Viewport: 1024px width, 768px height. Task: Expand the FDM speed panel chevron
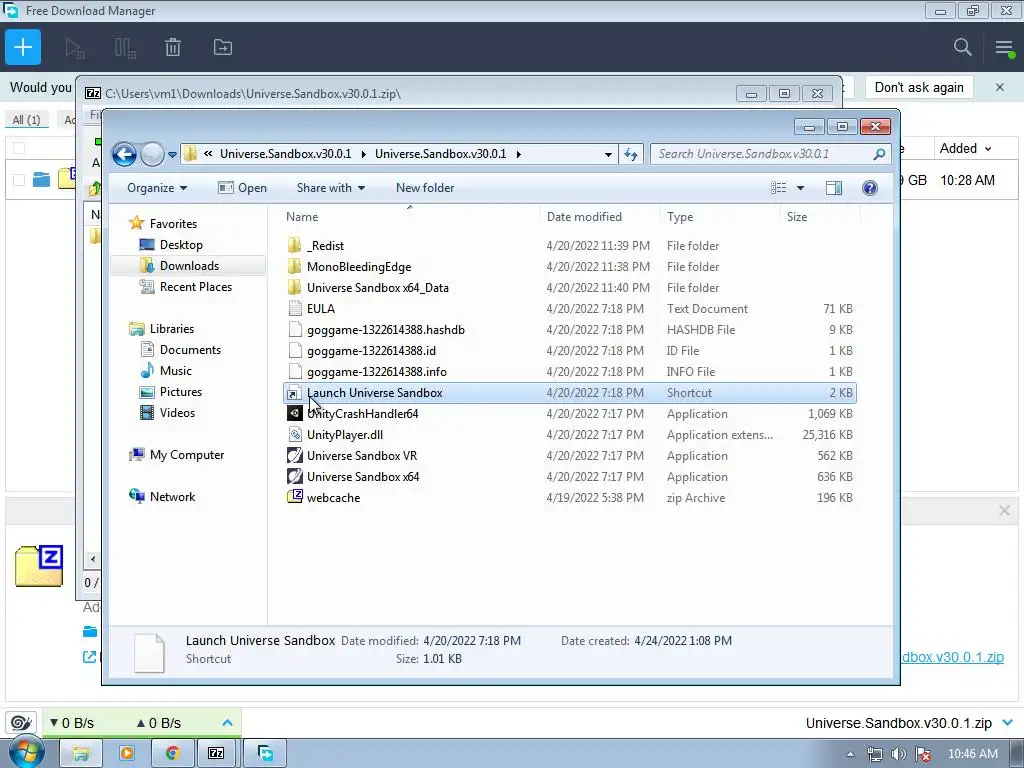[x=227, y=722]
